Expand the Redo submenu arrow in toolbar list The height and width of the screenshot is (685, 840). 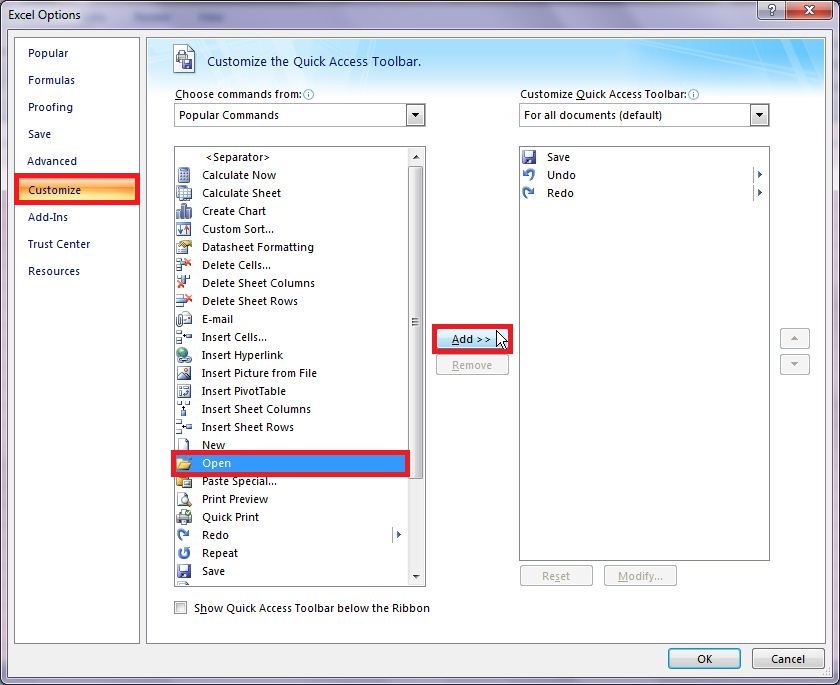tap(760, 193)
